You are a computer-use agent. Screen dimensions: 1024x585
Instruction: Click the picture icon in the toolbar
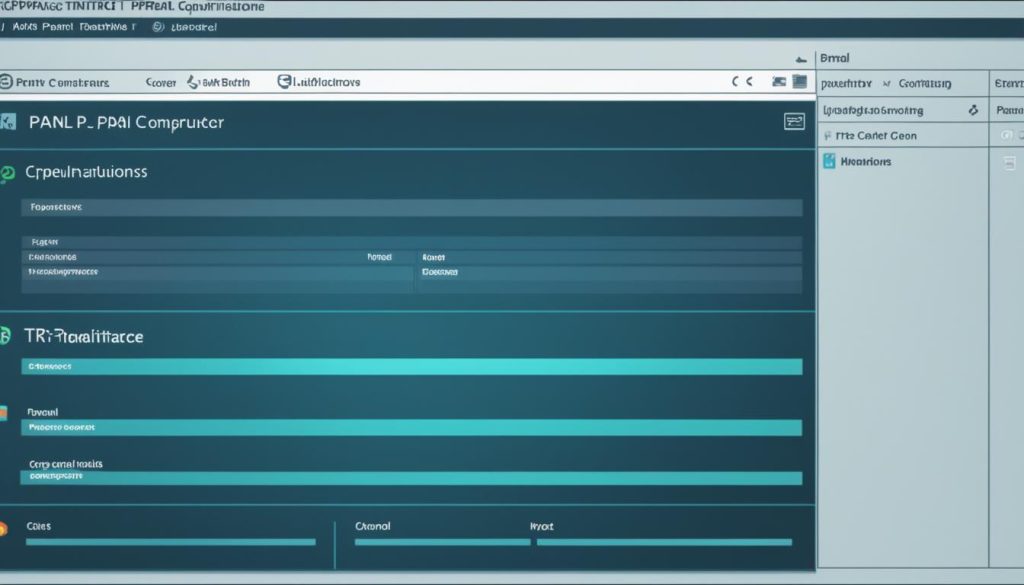click(778, 82)
